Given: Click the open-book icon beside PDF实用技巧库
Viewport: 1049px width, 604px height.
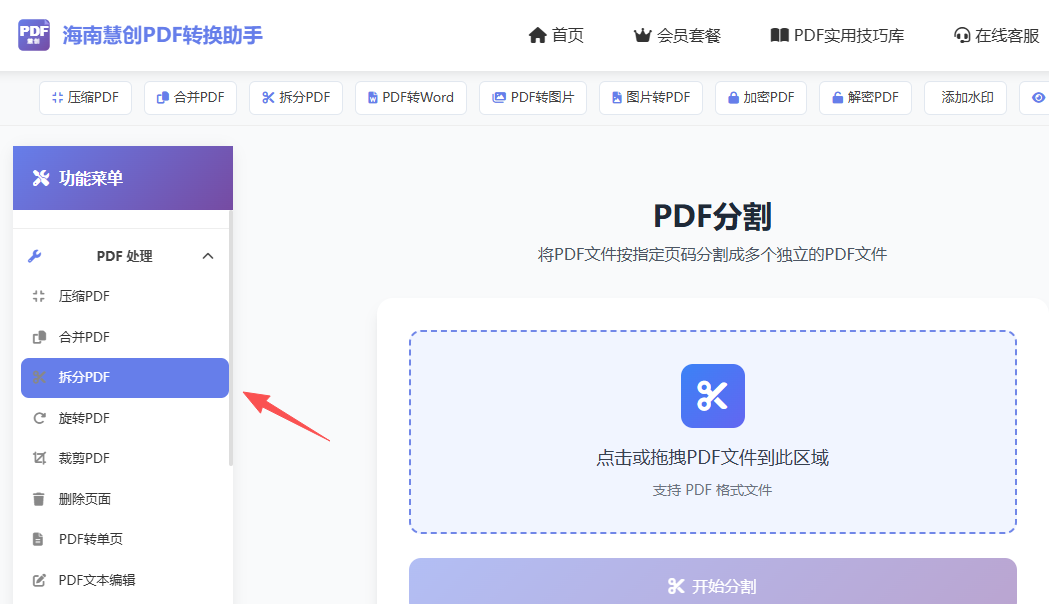Looking at the screenshot, I should tap(779, 35).
